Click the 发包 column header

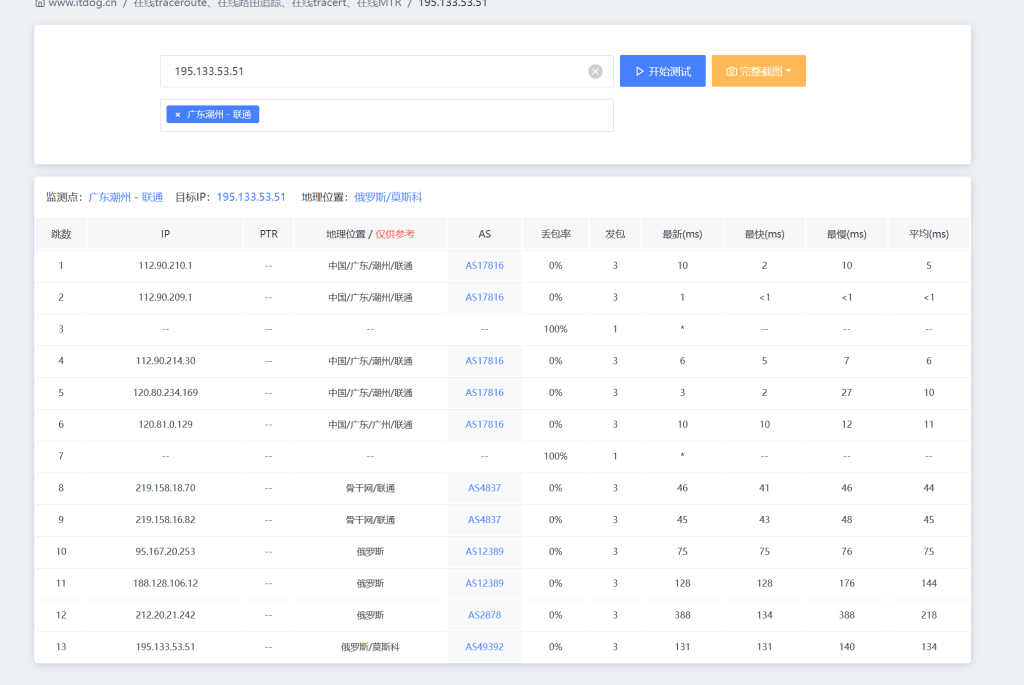click(615, 234)
